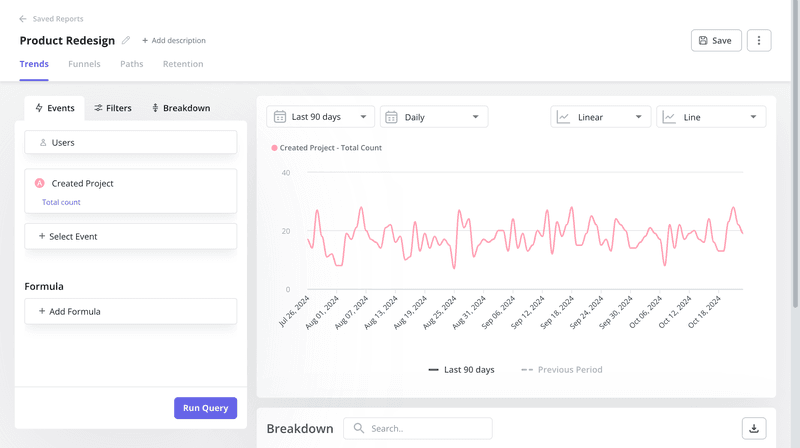Open the Last 90 days dropdown
Screen dimensions: 800x448
click(321, 117)
